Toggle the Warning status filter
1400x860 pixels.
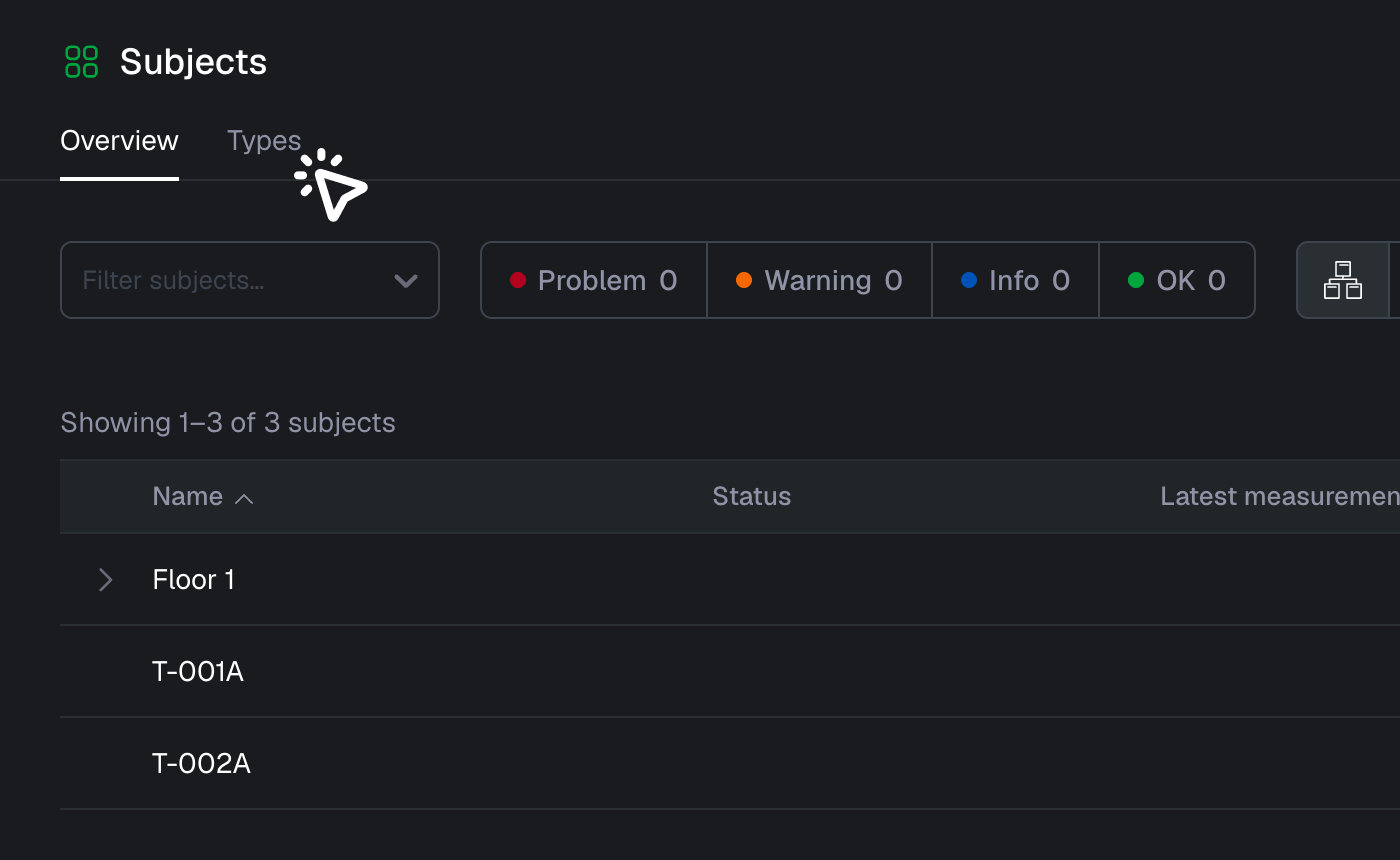click(x=819, y=280)
